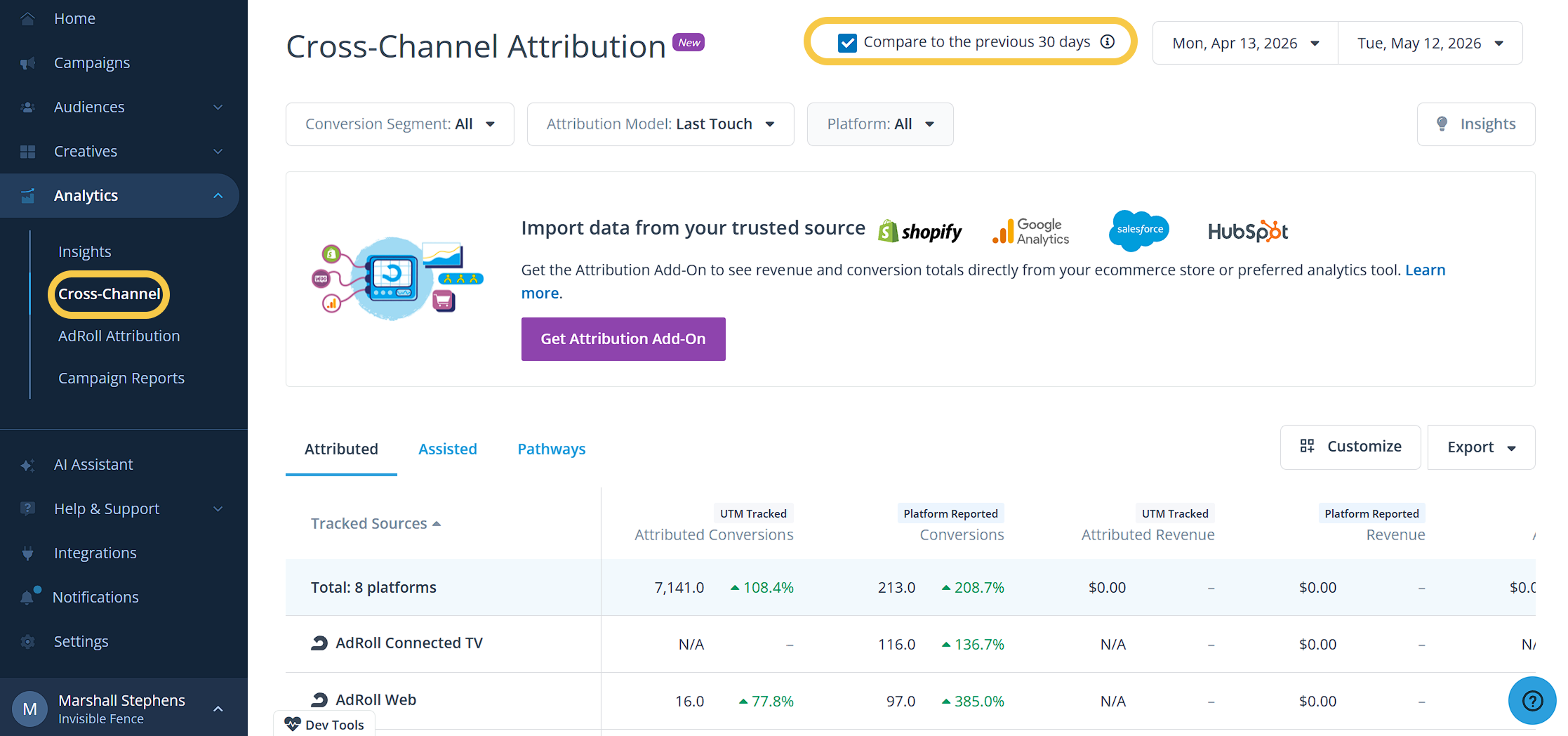Click the Customize button
The width and height of the screenshot is (1568, 736).
click(1350, 447)
